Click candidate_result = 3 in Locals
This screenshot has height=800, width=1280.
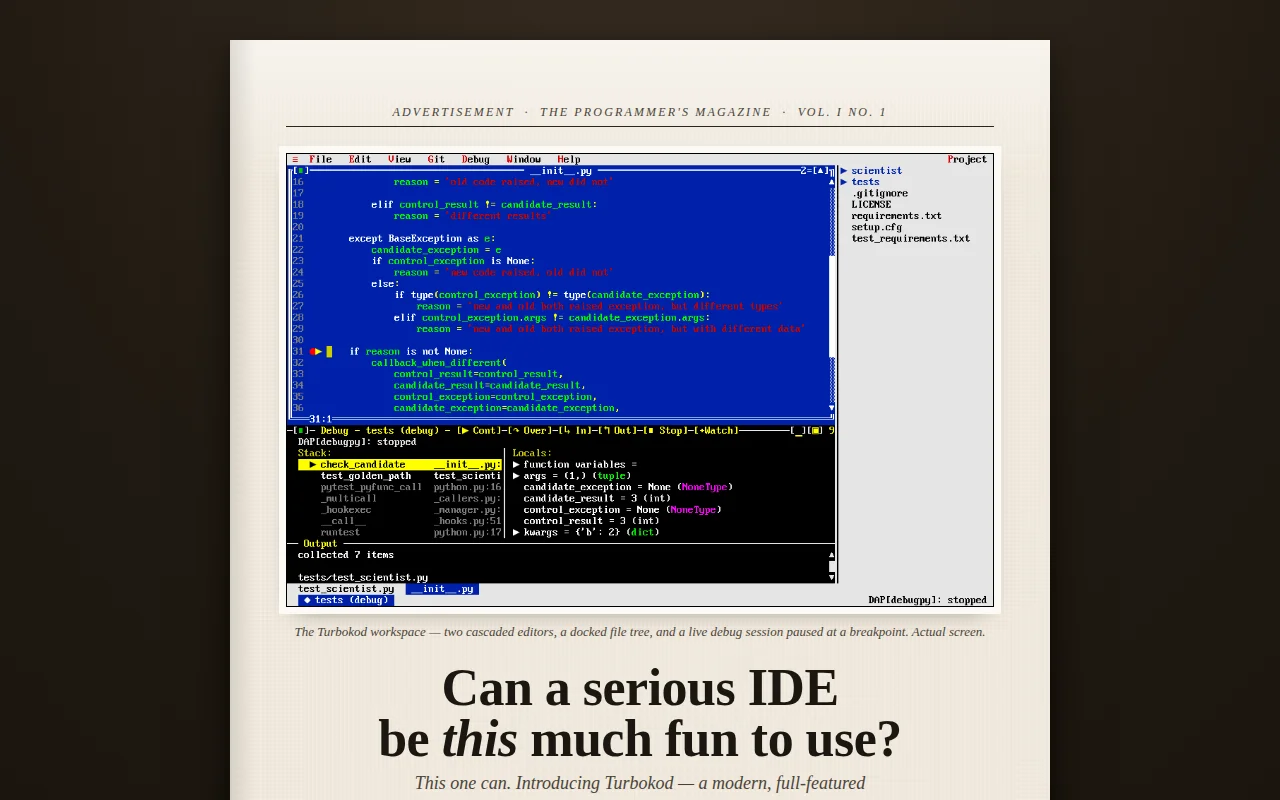pos(597,498)
